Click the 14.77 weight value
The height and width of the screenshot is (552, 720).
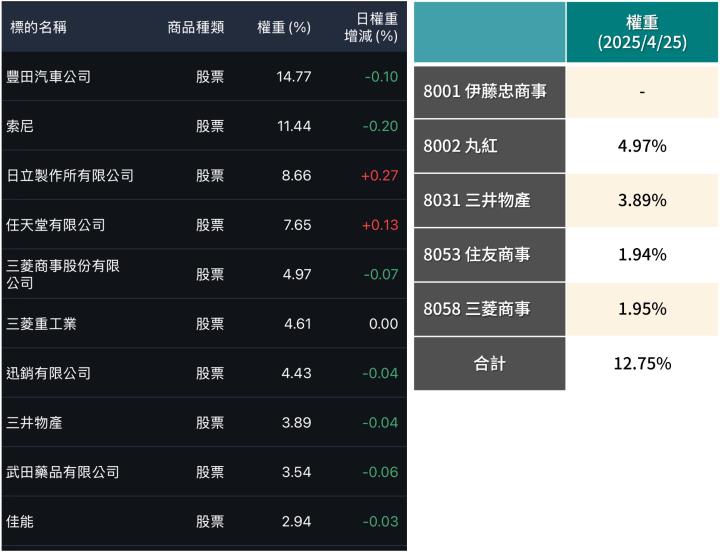(294, 77)
